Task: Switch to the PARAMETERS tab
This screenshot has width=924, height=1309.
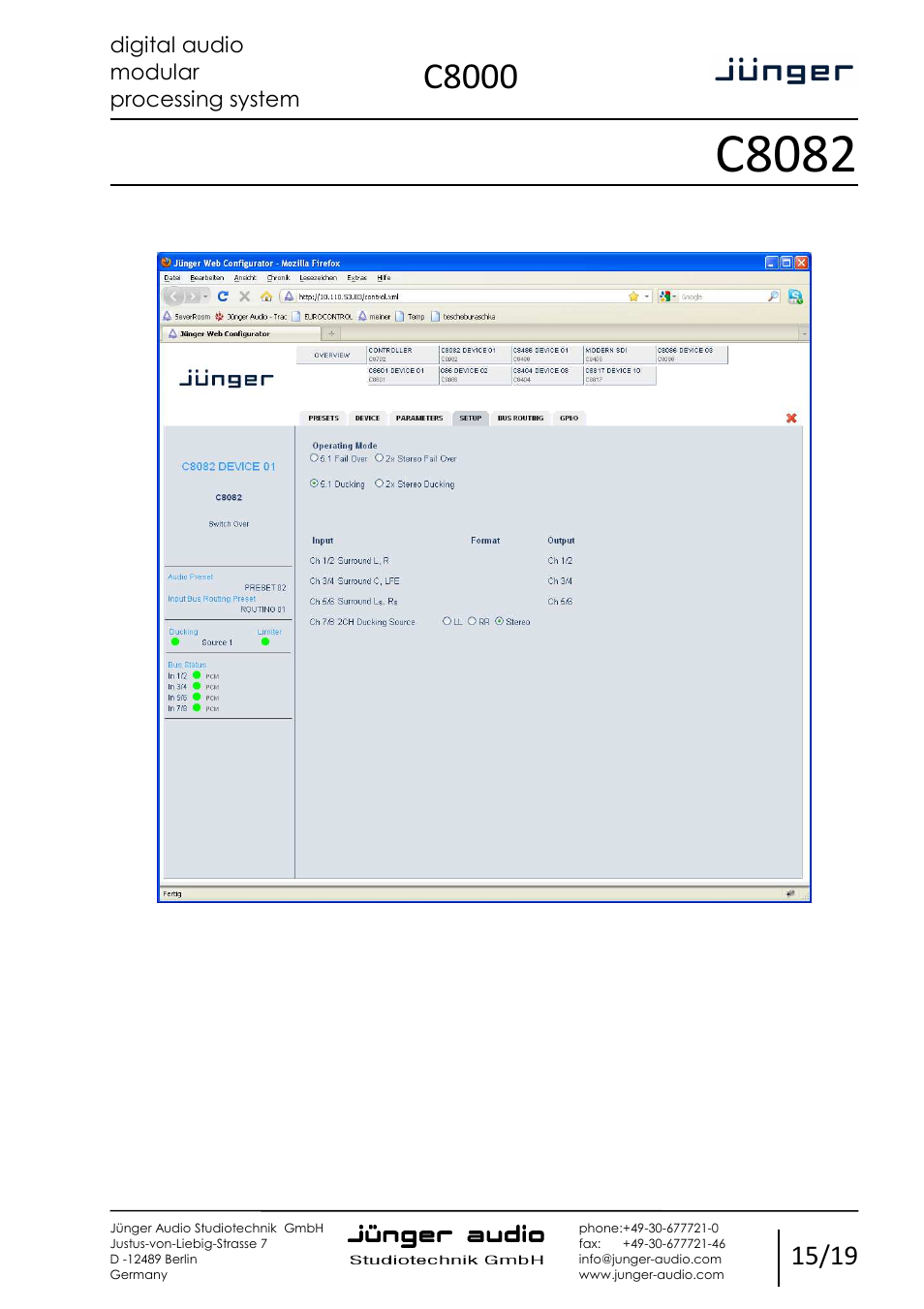Action: (419, 419)
